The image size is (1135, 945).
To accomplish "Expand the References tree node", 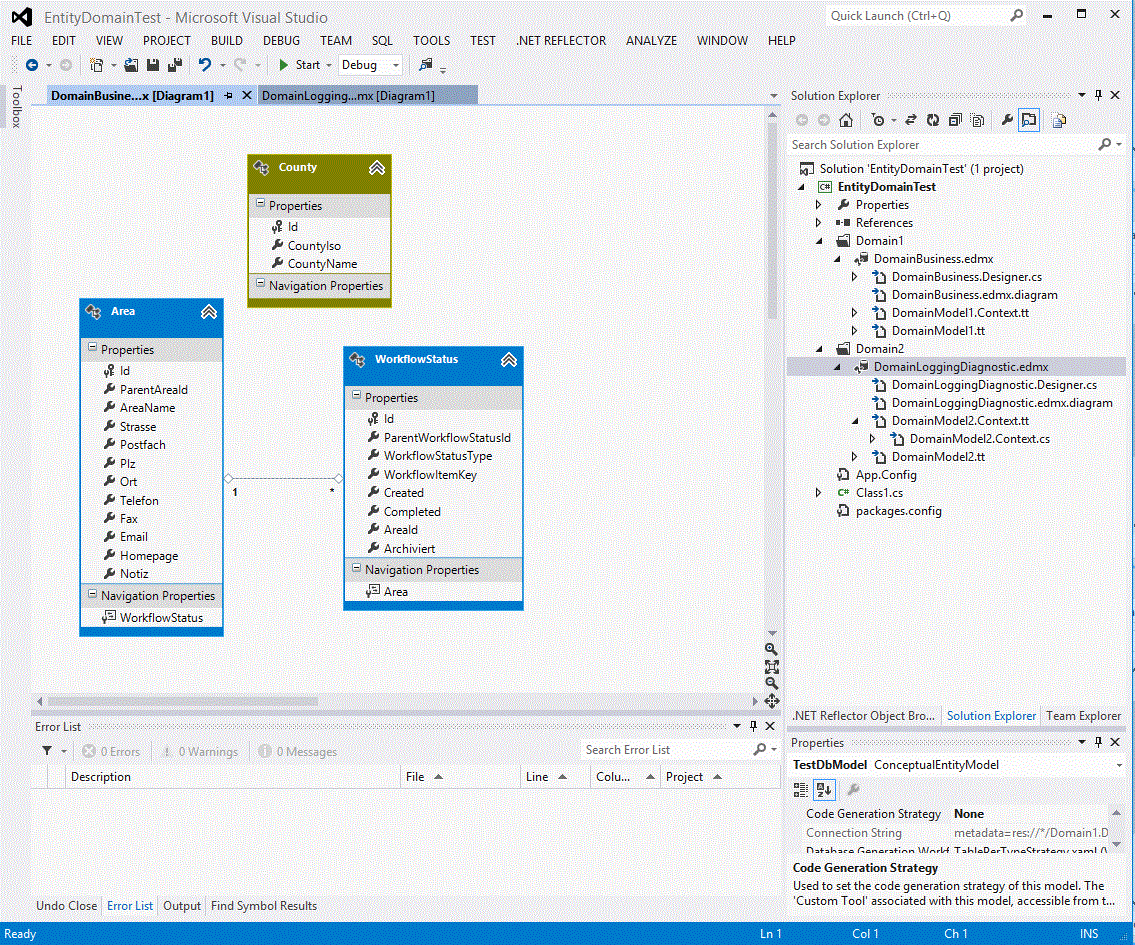I will 819,223.
